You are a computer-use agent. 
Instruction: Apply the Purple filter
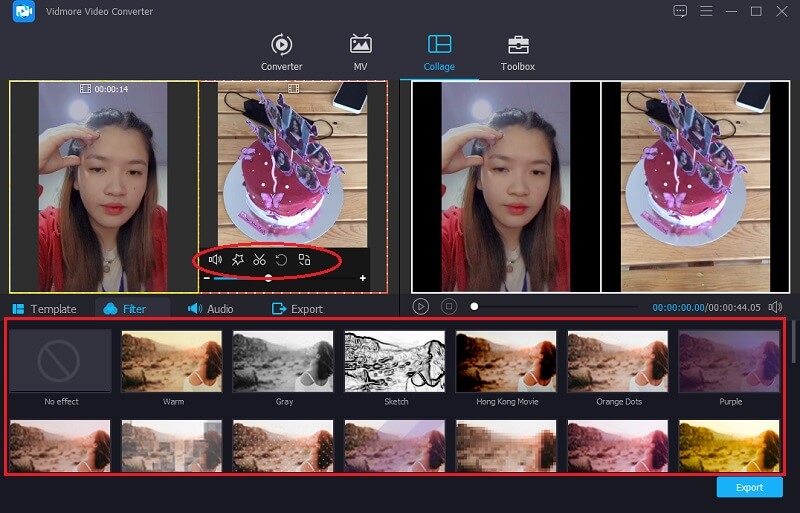tap(729, 361)
